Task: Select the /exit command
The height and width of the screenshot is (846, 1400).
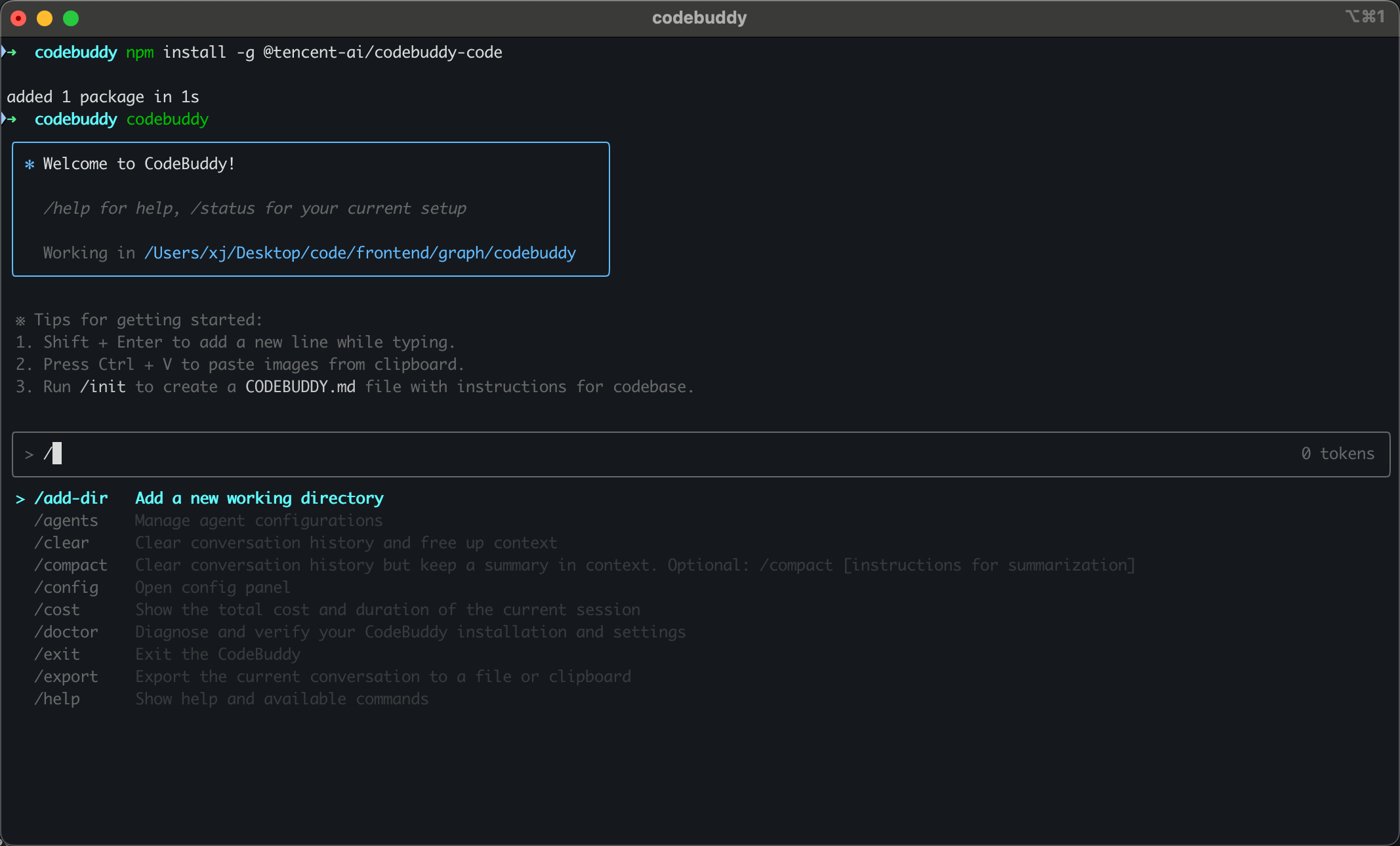Action: coord(57,655)
